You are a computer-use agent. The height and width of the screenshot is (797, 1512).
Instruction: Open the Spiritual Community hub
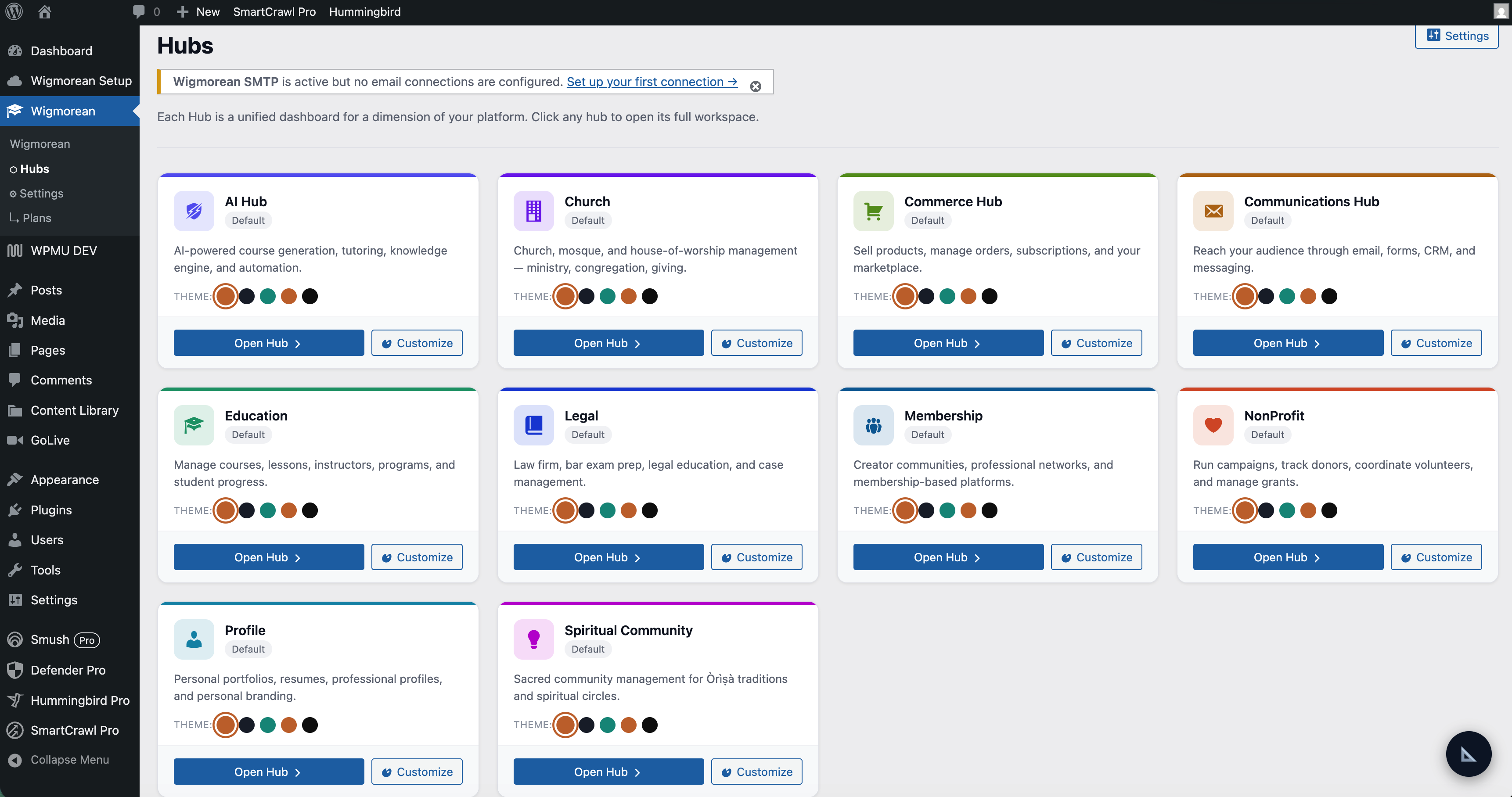click(608, 771)
